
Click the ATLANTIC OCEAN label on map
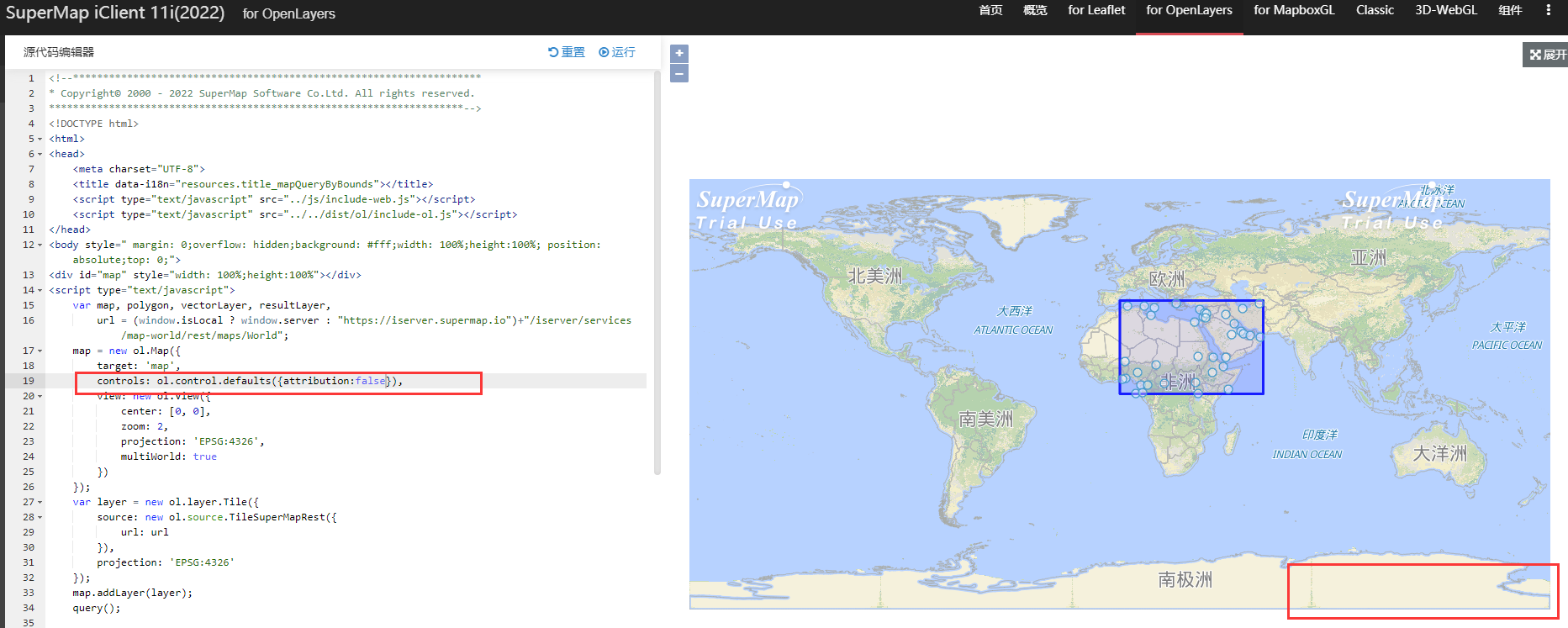pyautogui.click(x=1013, y=330)
